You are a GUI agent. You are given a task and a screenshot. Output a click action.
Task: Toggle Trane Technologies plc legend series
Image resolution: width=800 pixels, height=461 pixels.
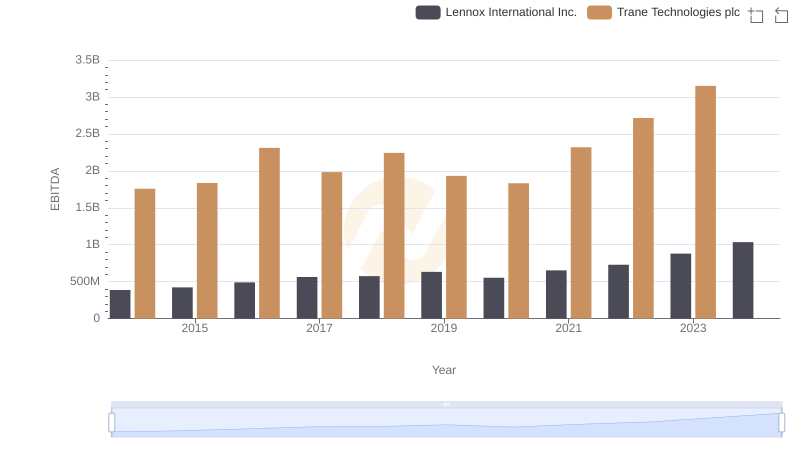point(663,12)
